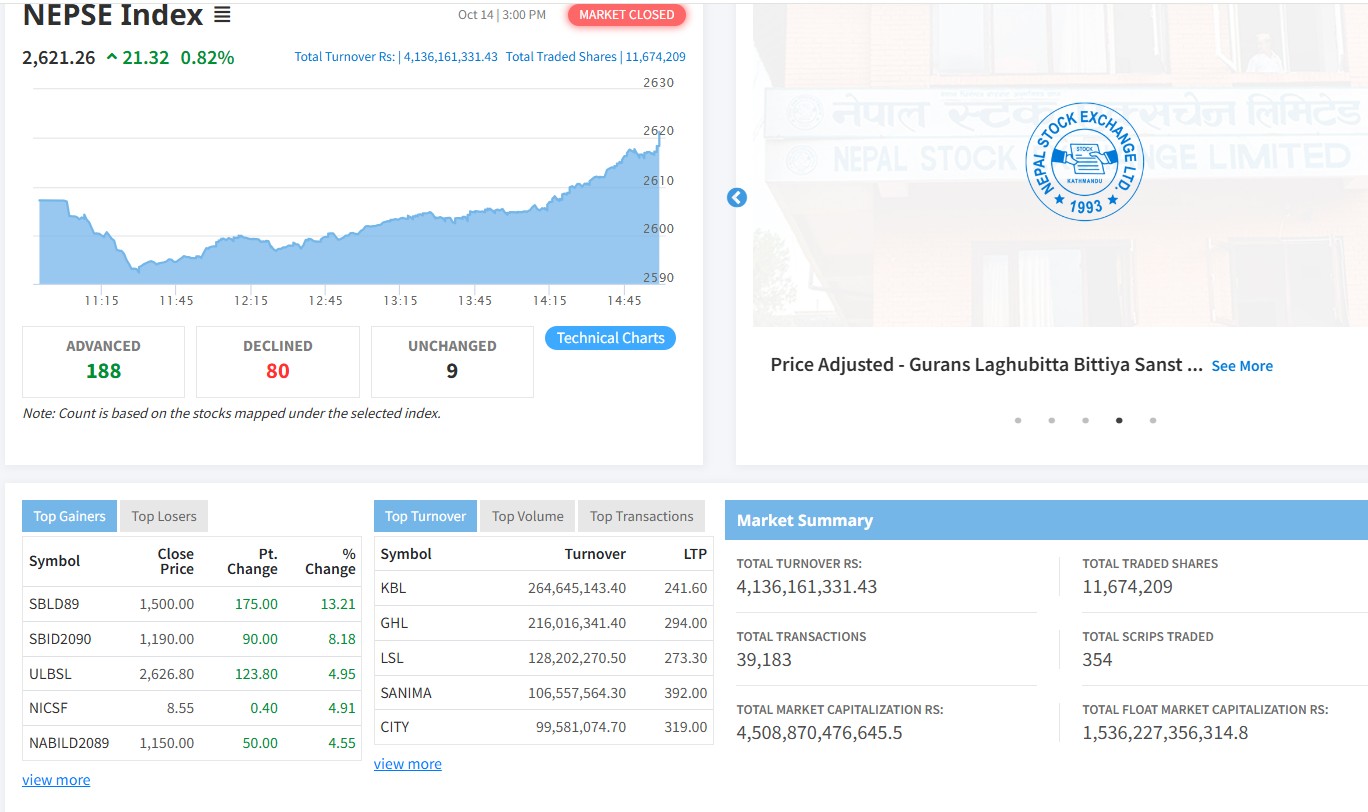
Task: Open KBL in the turnover table
Action: [393, 588]
